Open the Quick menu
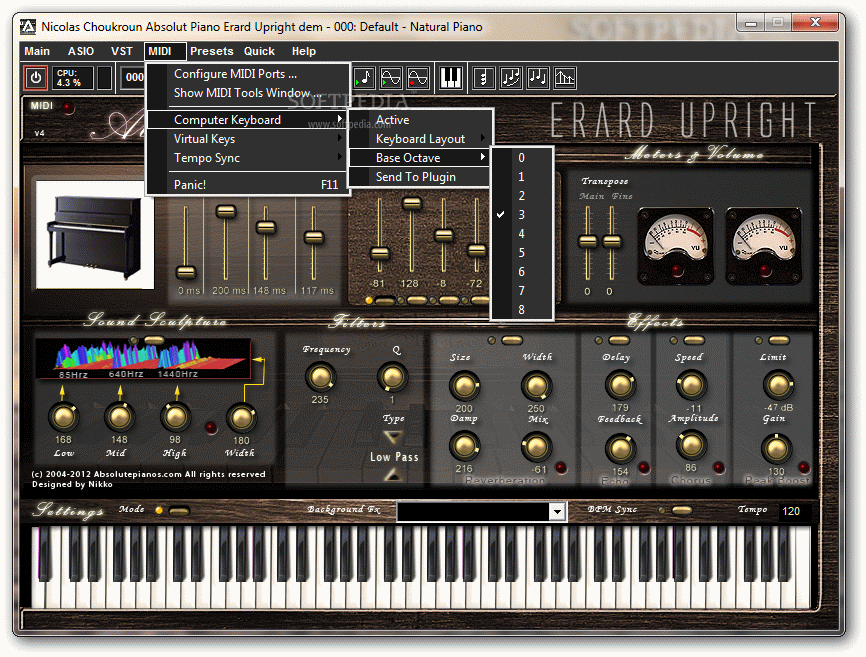The height and width of the screenshot is (657, 866). 259,51
